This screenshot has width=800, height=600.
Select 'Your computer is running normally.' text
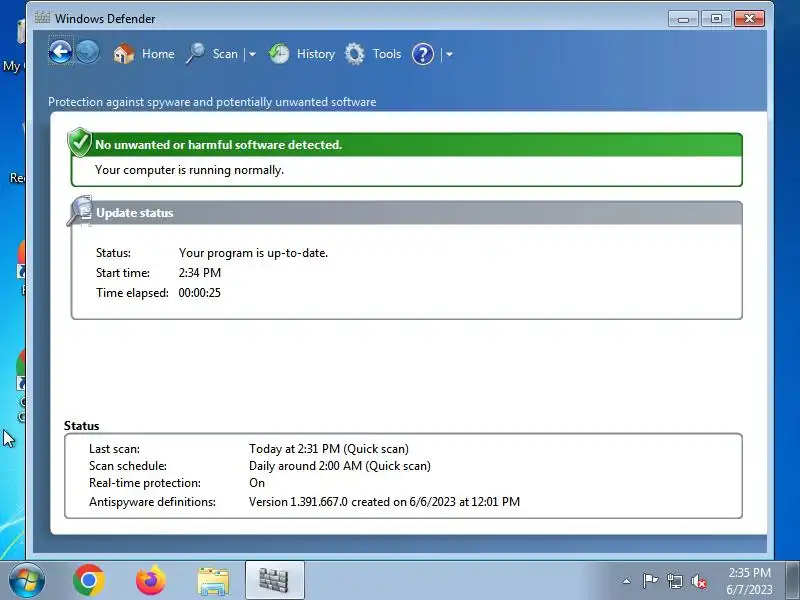(x=189, y=170)
